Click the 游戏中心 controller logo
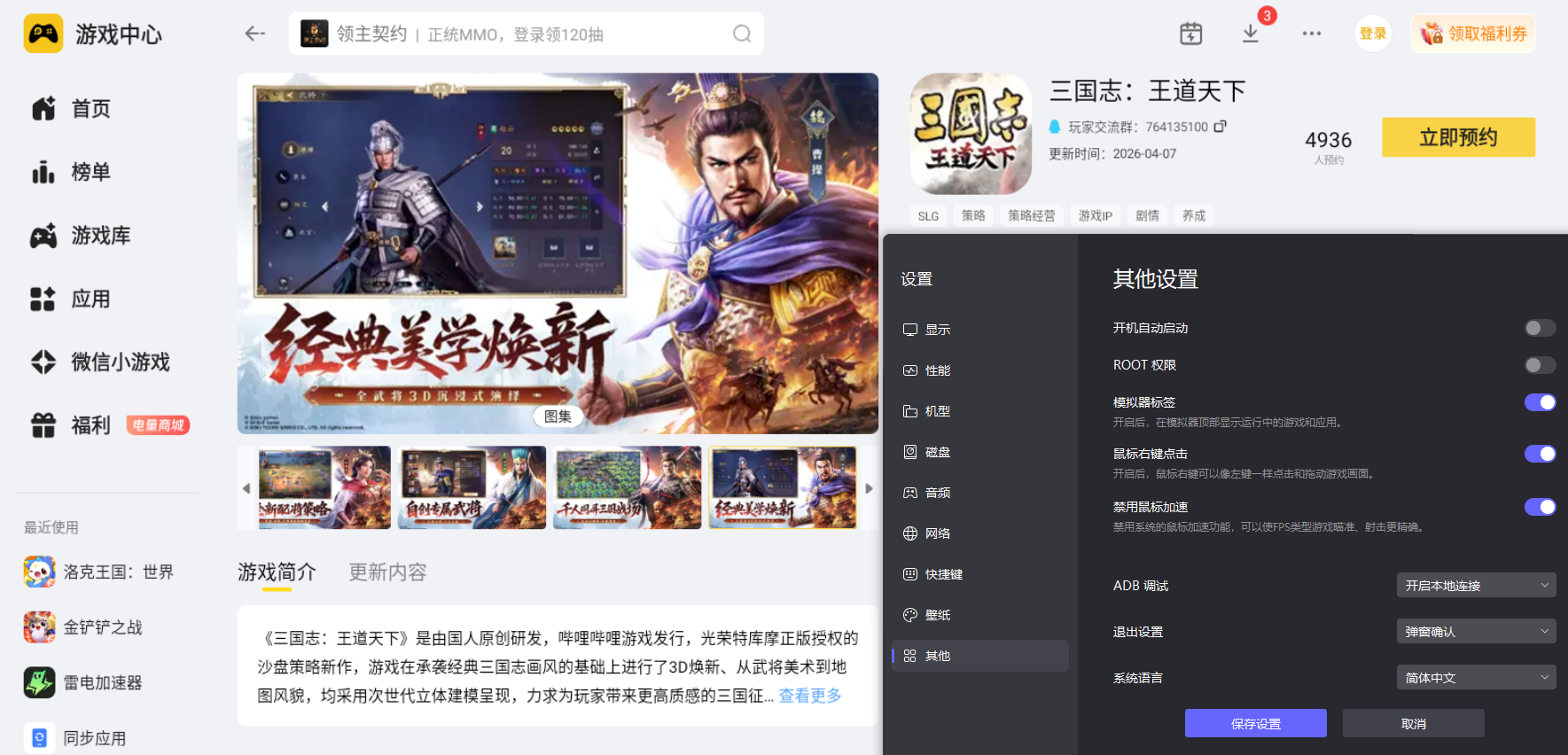 43,34
